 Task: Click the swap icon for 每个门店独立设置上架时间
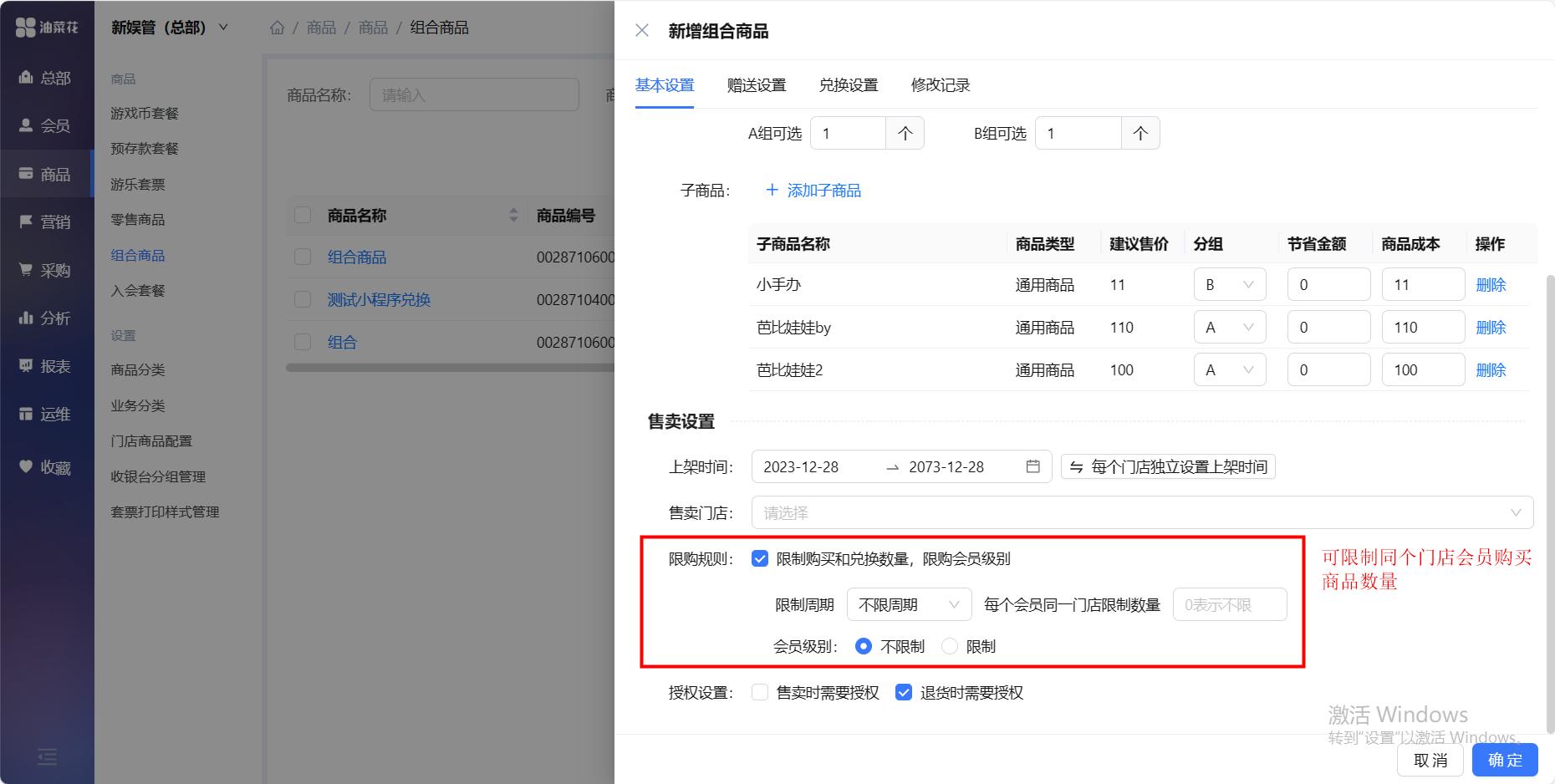[1077, 467]
